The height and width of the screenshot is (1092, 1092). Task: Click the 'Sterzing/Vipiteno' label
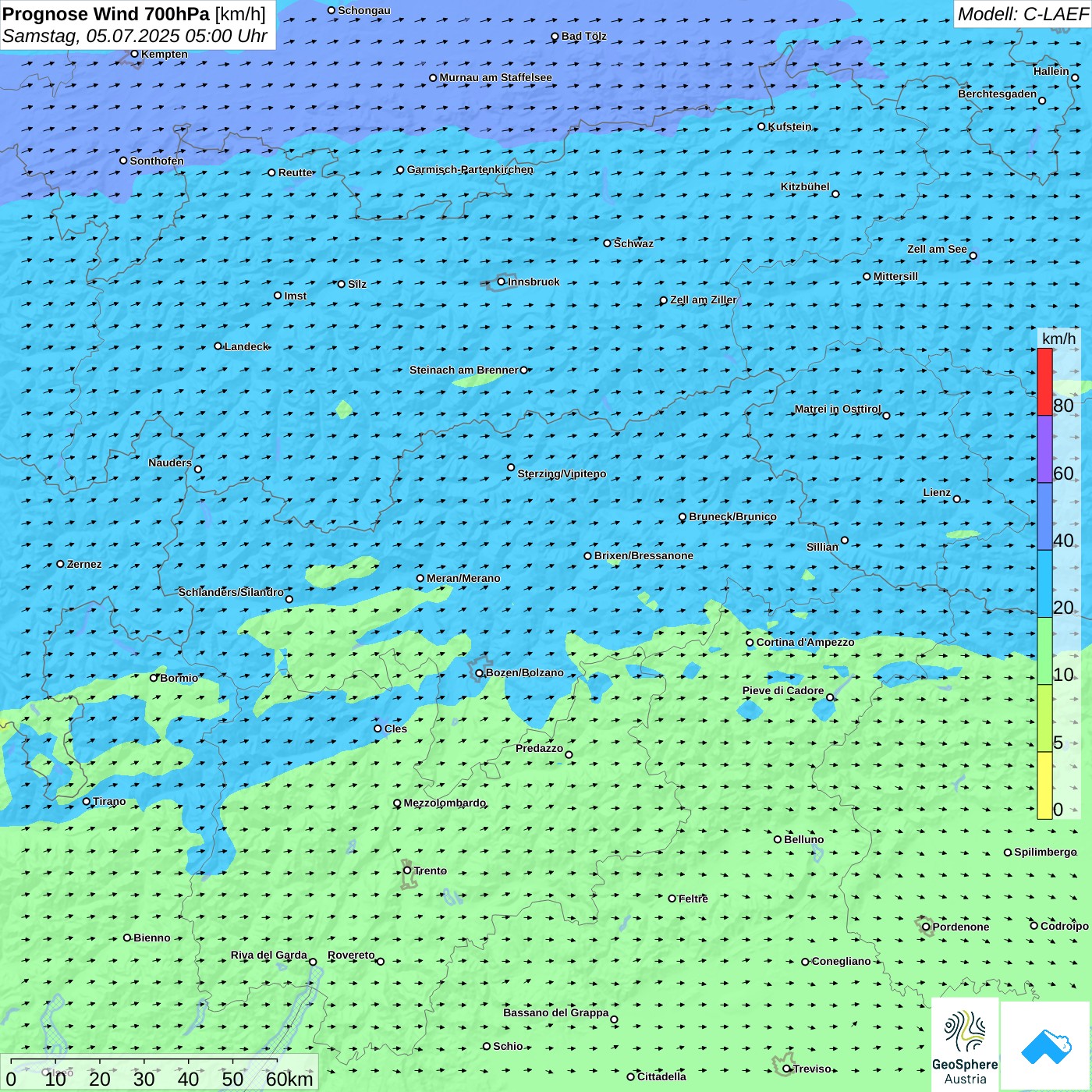[x=562, y=473]
